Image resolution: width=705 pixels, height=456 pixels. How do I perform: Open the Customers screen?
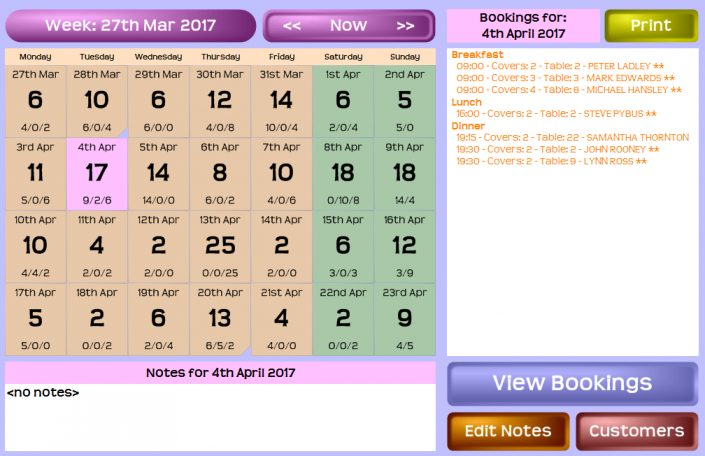click(x=637, y=431)
